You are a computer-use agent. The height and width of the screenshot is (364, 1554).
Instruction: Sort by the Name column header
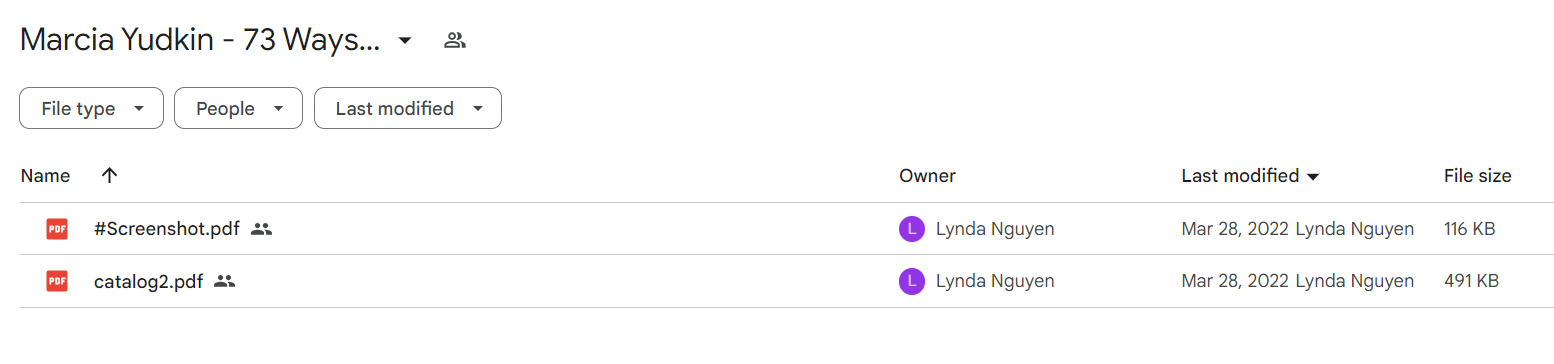tap(45, 176)
